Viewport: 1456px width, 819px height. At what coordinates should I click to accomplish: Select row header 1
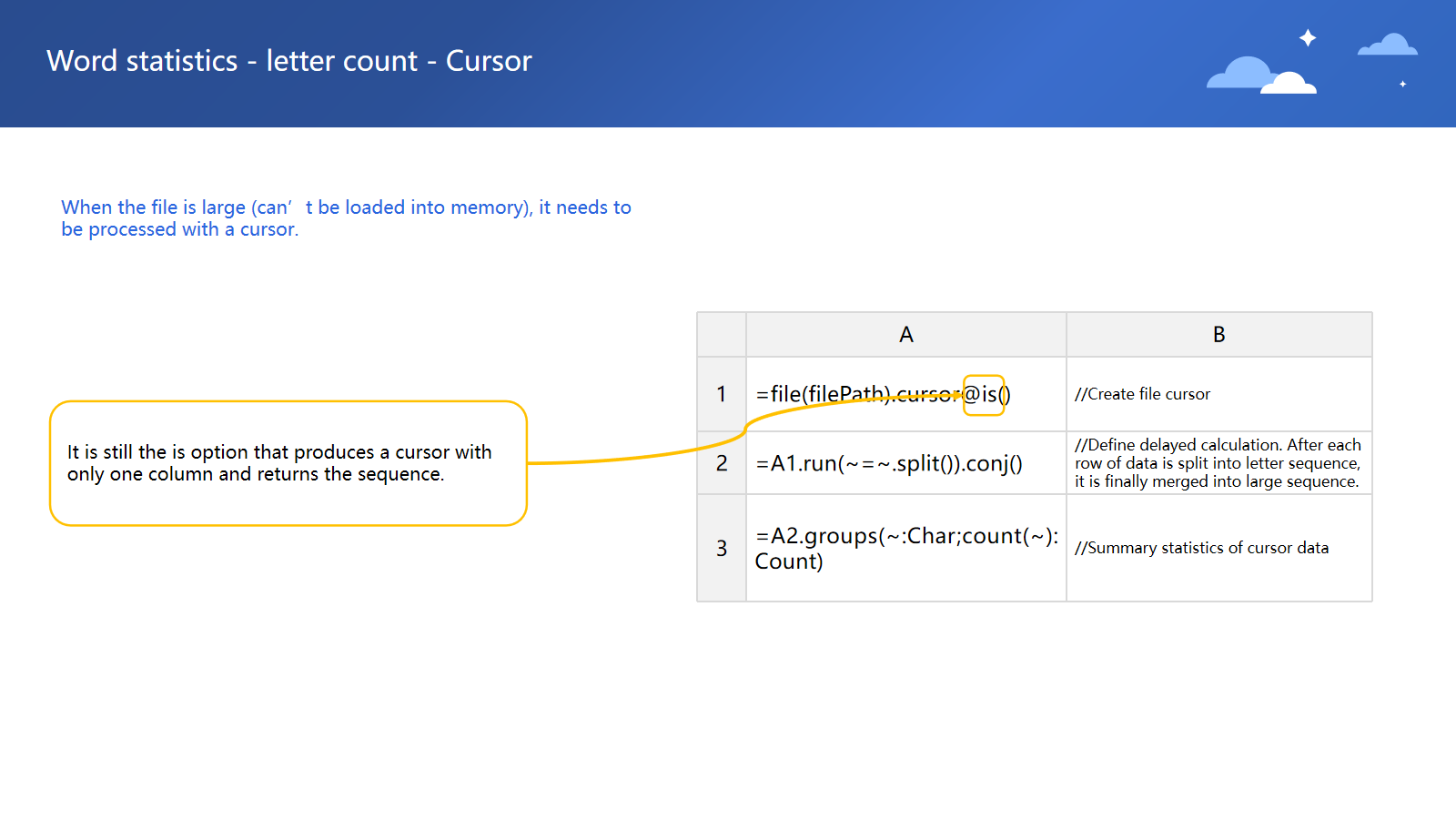(722, 394)
